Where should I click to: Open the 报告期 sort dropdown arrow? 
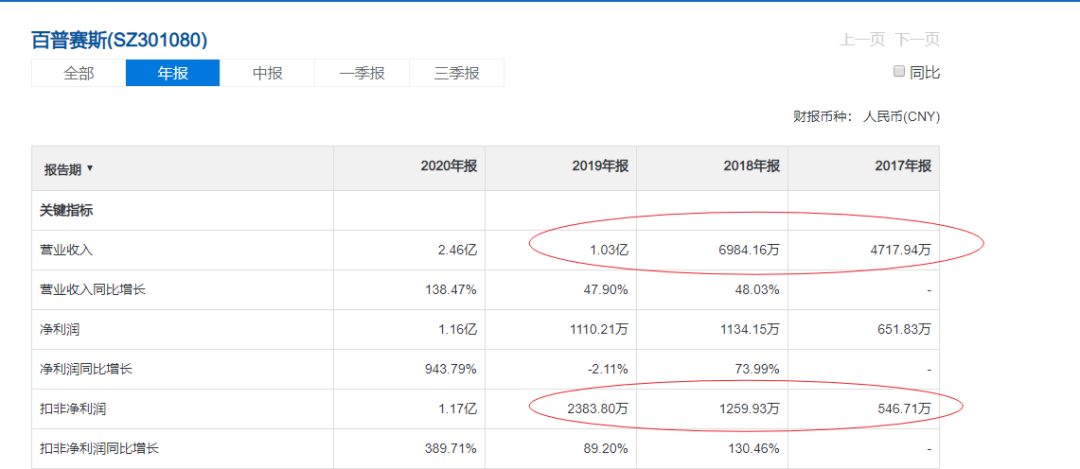pyautogui.click(x=90, y=169)
